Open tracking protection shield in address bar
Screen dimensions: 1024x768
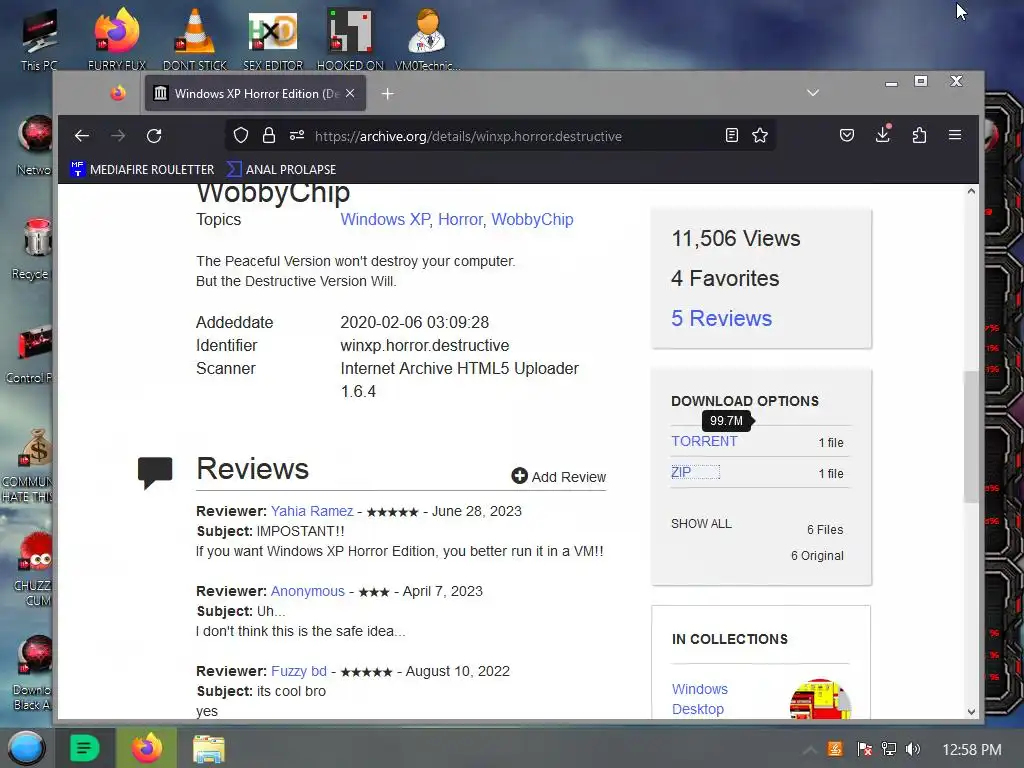click(x=241, y=136)
